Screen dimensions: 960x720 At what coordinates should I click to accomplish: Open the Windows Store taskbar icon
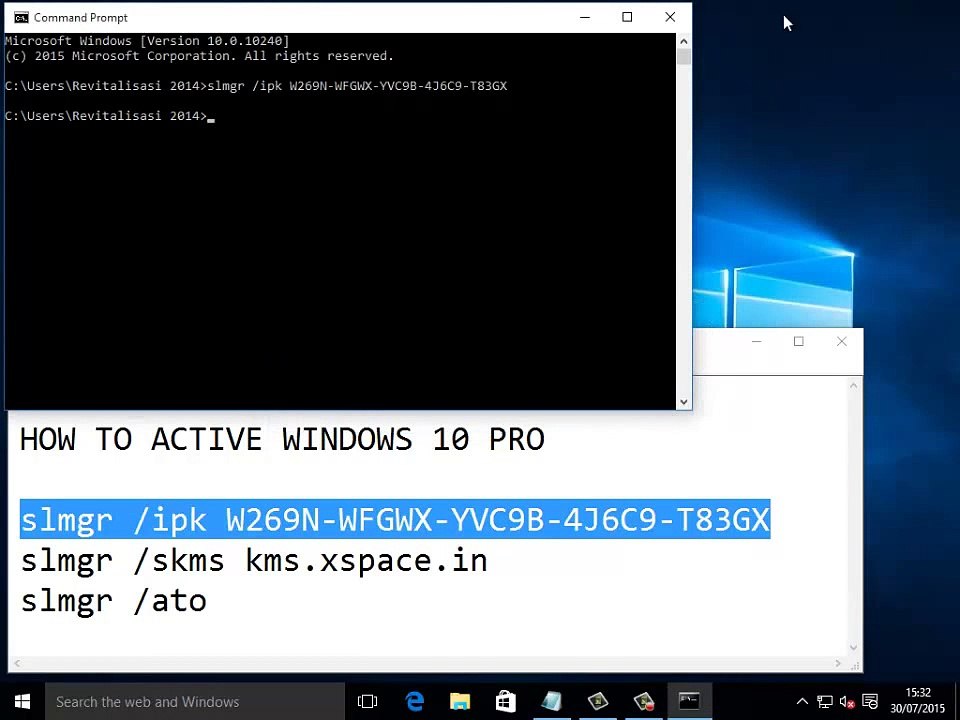pyautogui.click(x=506, y=702)
